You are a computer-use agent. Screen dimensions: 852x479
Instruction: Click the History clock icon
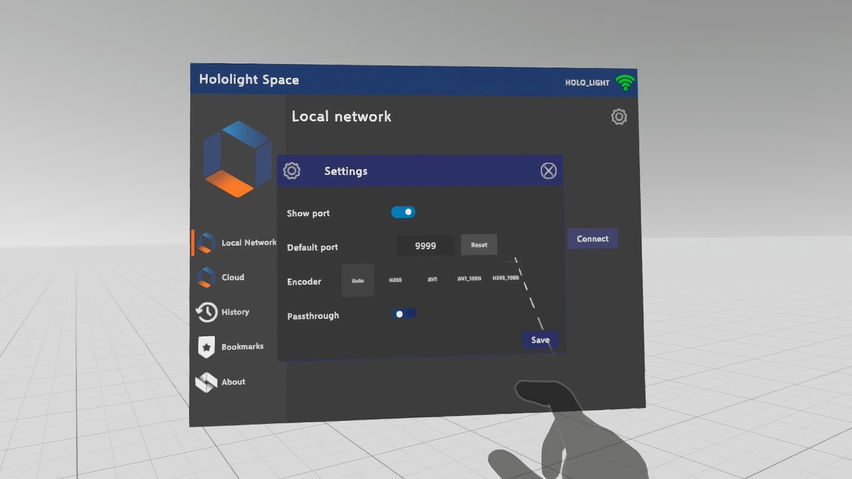[206, 312]
